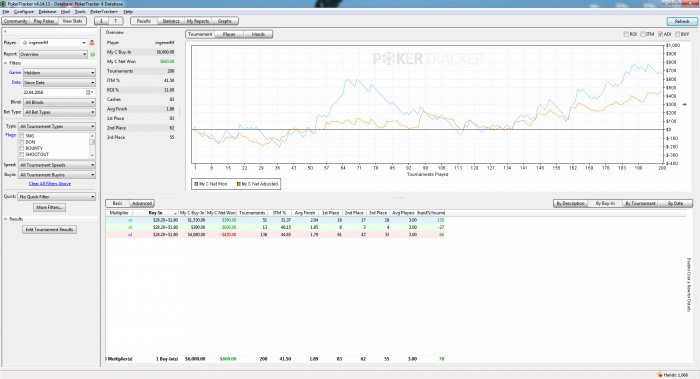The image size is (700, 379).
Task: Click the 'T' tournament toolbar button
Action: click(116, 21)
